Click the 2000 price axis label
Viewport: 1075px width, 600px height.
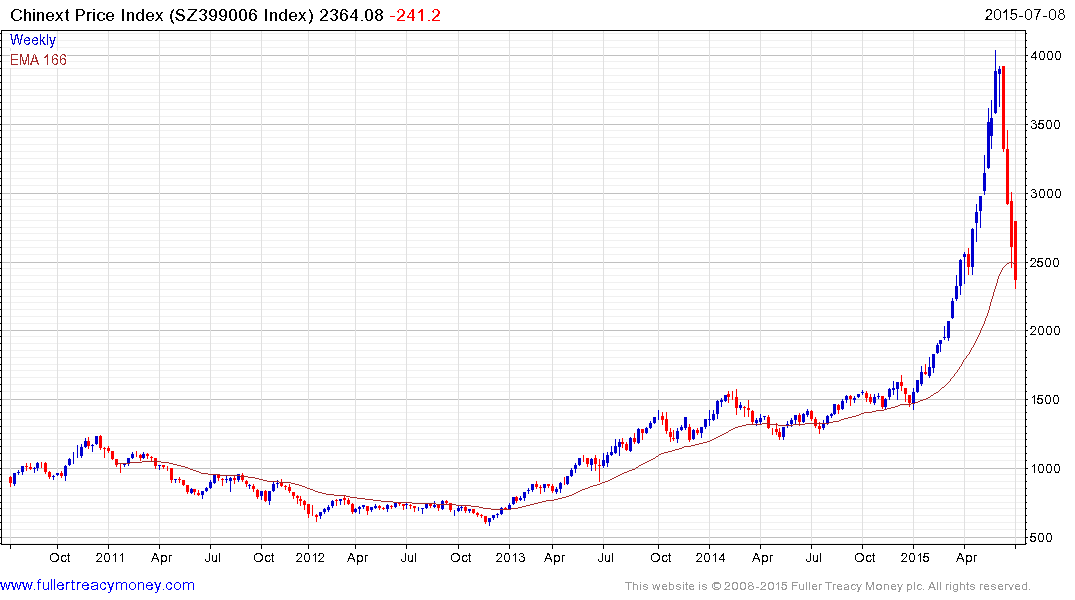(1046, 331)
